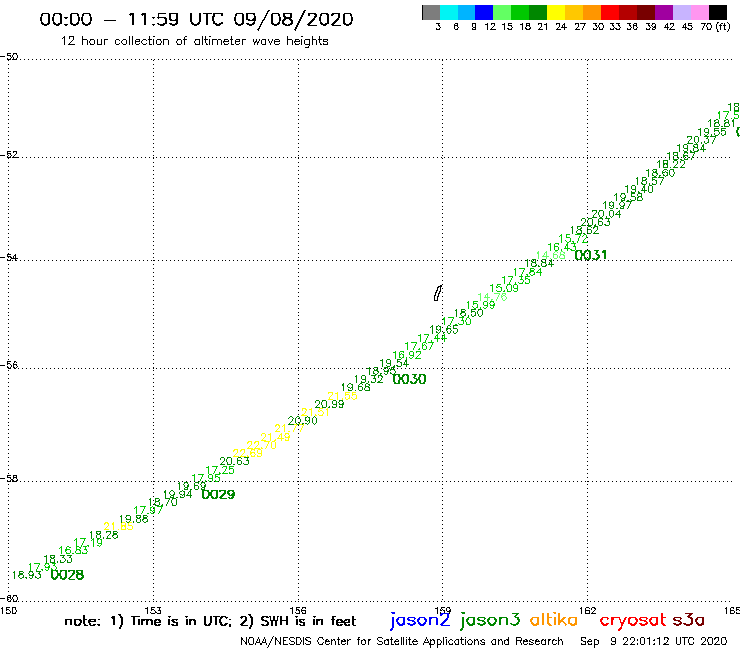Select the yellow swatch in the color scale

click(556, 12)
